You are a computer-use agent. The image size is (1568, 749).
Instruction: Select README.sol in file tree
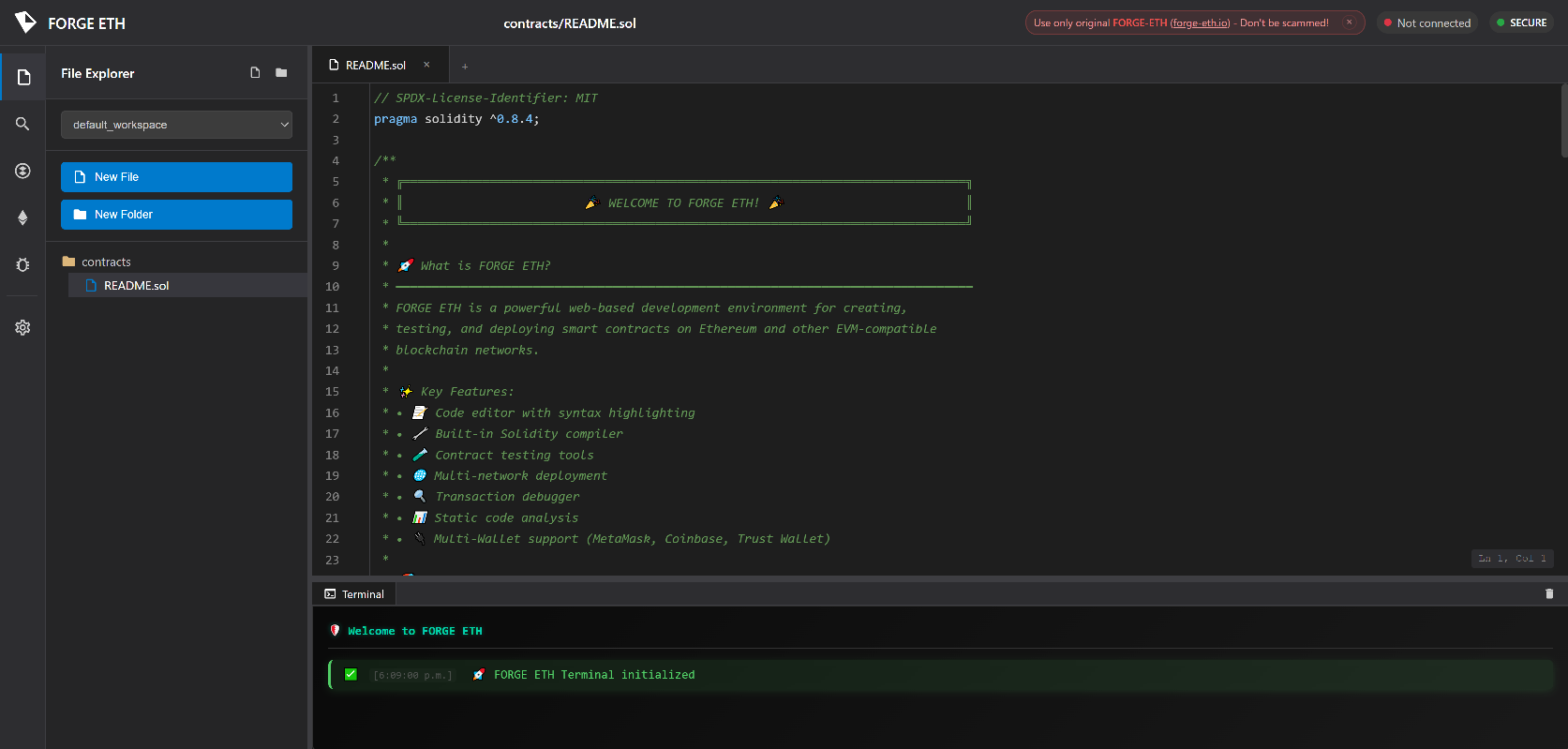click(187, 285)
